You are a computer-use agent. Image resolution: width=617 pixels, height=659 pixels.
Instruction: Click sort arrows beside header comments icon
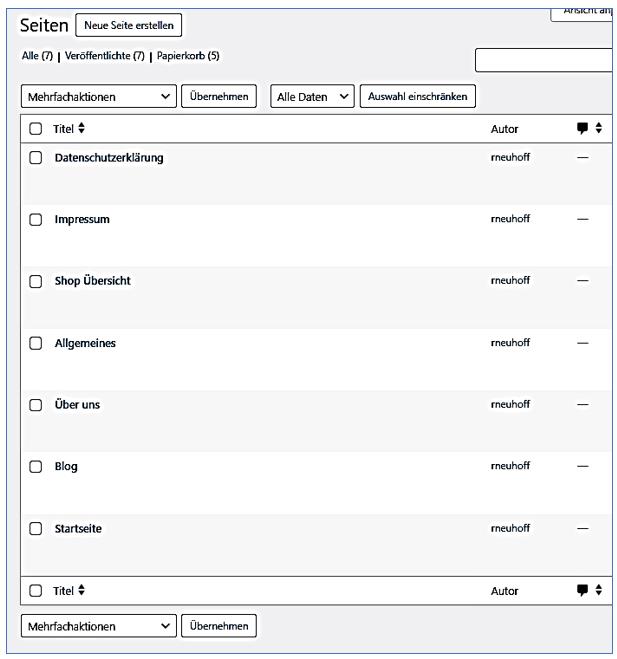(599, 128)
